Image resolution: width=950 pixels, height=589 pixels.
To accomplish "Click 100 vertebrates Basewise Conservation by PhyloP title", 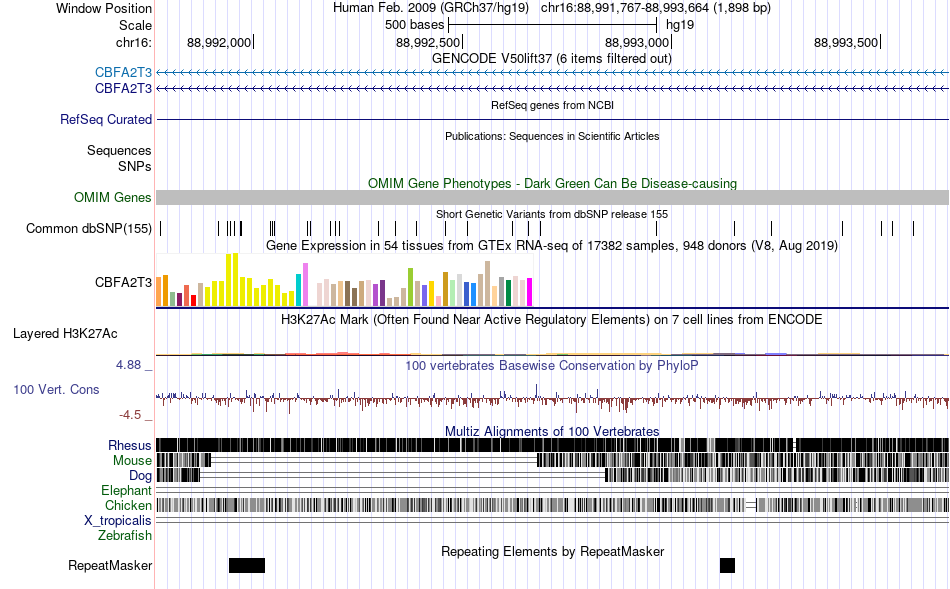I will click(x=552, y=365).
